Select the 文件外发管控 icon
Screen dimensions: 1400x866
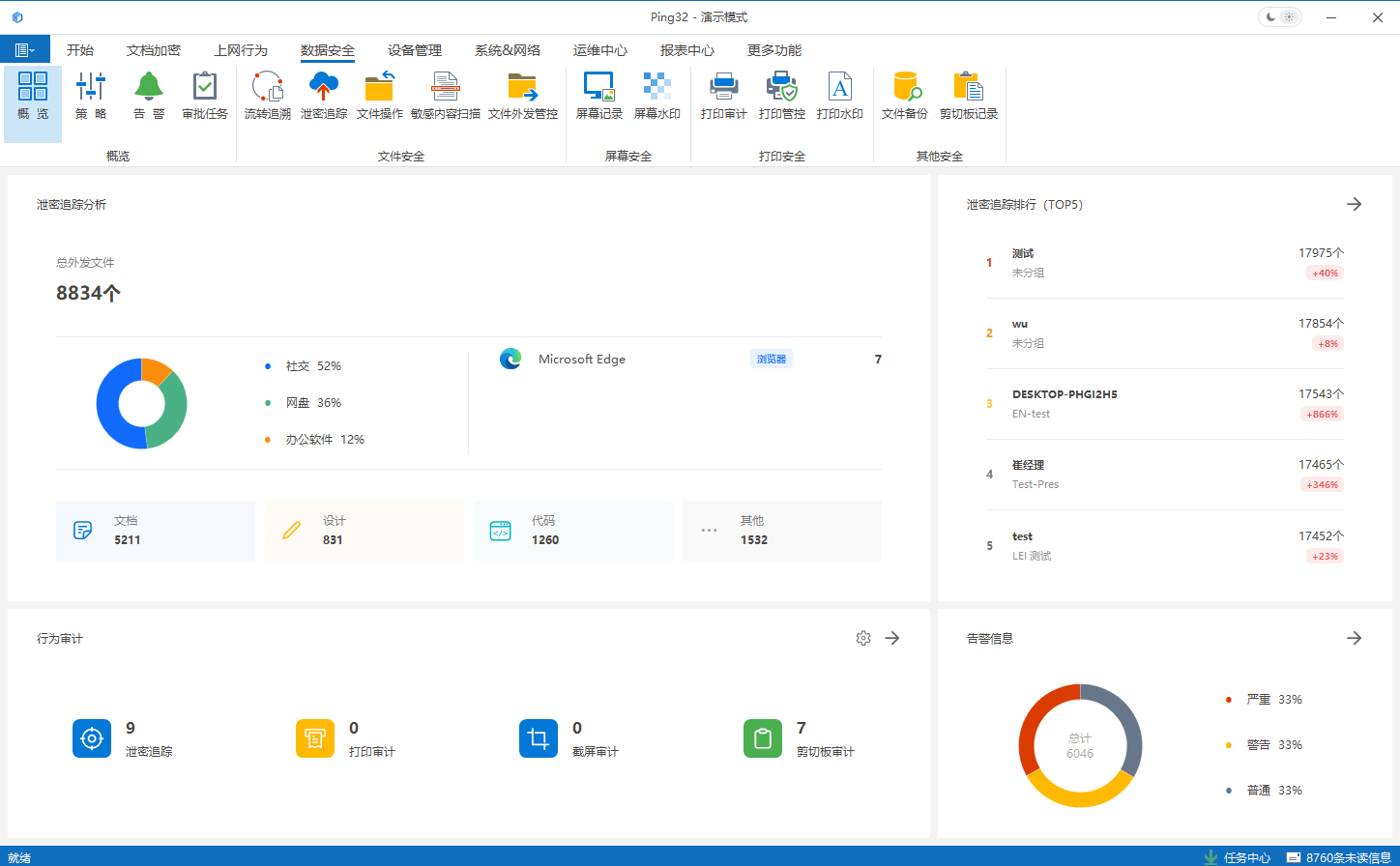[522, 87]
